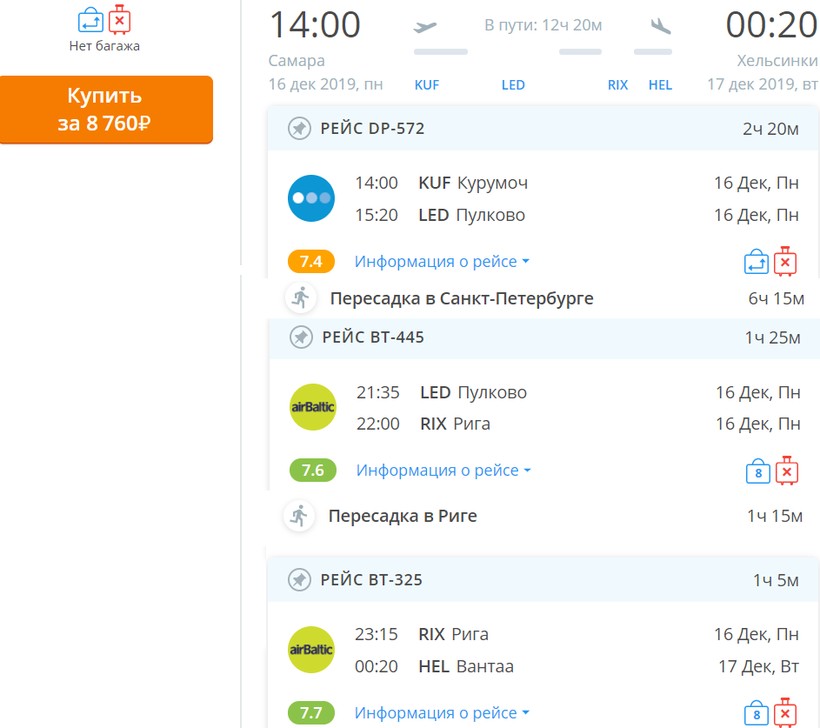Click the orange Buy for 8 760₽ button
The height and width of the screenshot is (728, 820).
[106, 110]
